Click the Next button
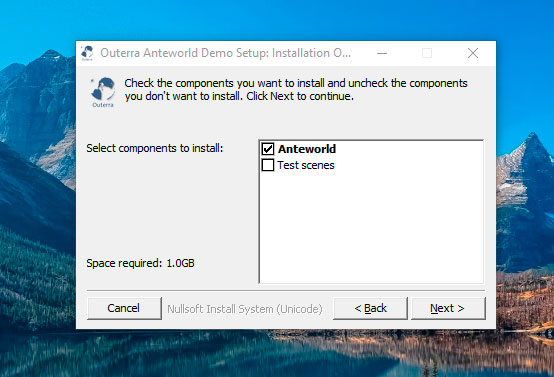Viewport: 554px width, 377px height. pos(448,308)
